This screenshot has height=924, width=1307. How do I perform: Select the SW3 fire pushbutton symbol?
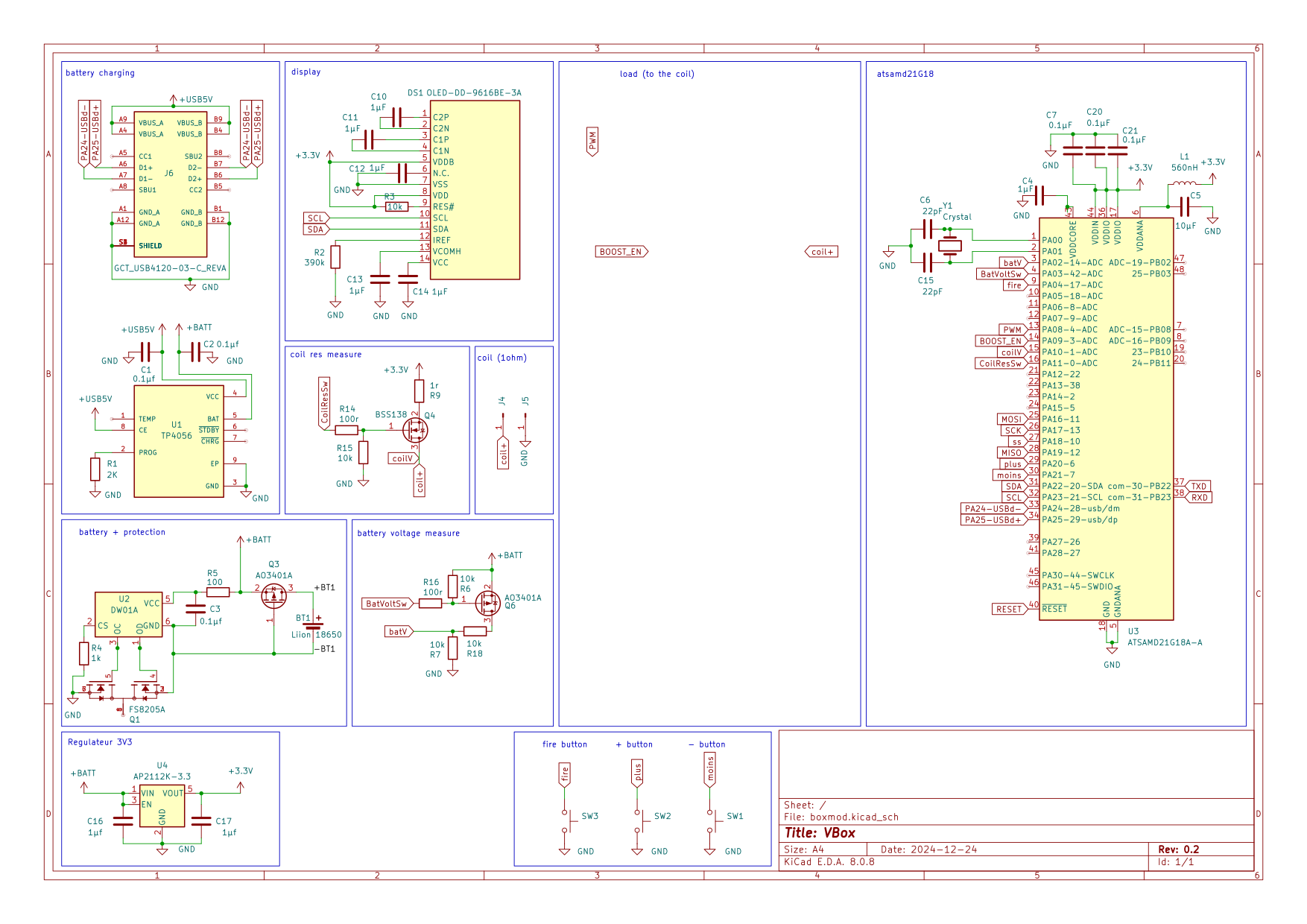tap(566, 821)
